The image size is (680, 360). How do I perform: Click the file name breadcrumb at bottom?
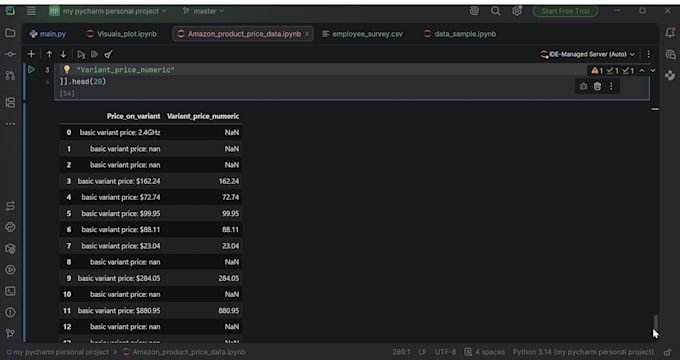[x=185, y=352]
